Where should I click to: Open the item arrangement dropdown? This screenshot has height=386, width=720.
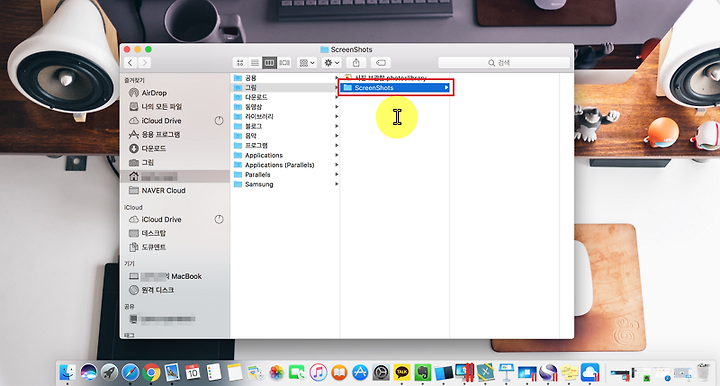point(307,63)
